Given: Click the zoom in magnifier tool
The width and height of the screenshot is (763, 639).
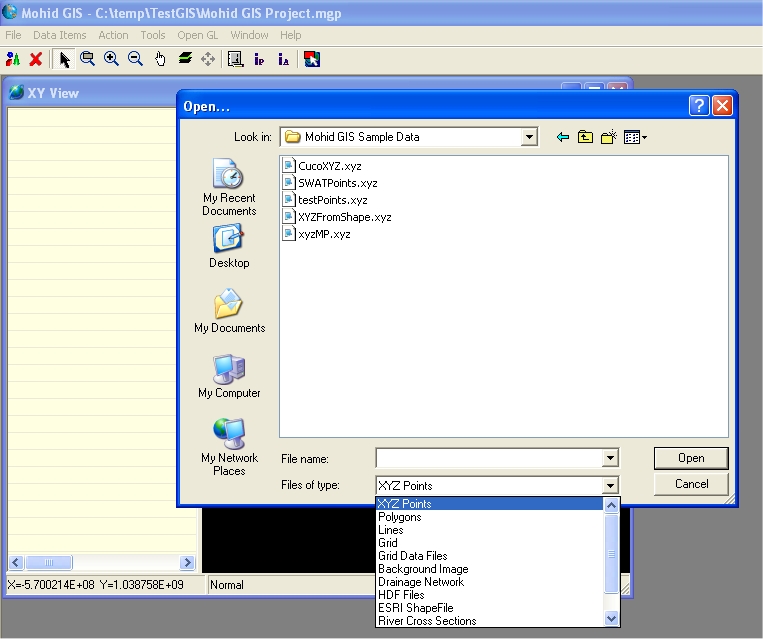Looking at the screenshot, I should [111, 59].
